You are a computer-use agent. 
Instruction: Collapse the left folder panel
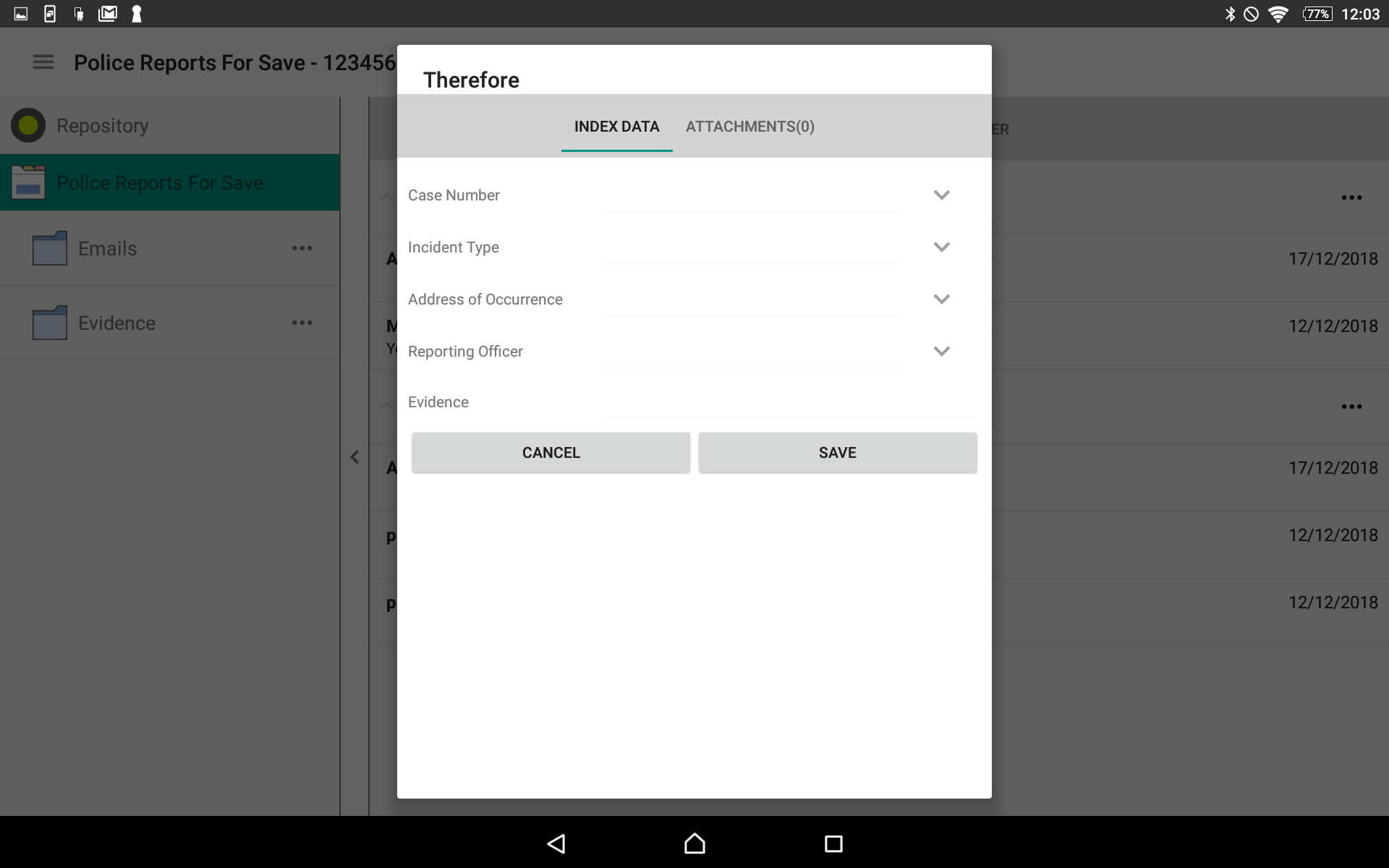pyautogui.click(x=354, y=456)
